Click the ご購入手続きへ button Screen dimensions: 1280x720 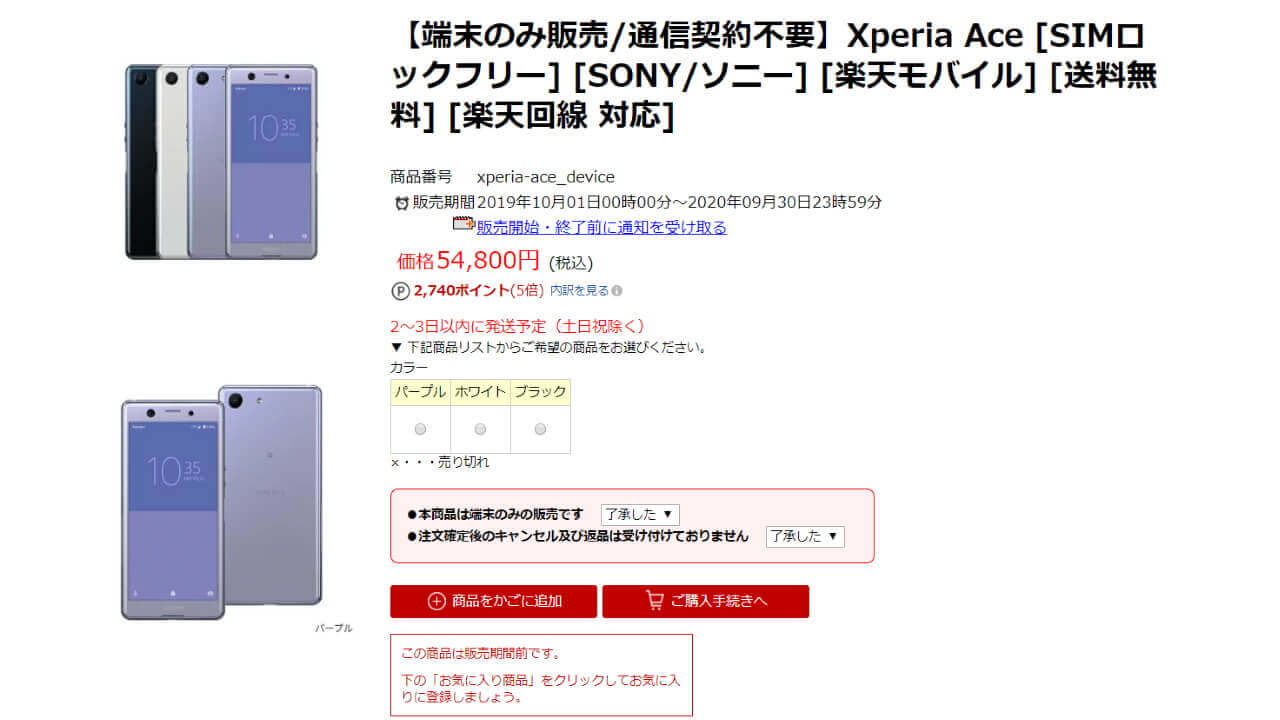[x=706, y=601]
